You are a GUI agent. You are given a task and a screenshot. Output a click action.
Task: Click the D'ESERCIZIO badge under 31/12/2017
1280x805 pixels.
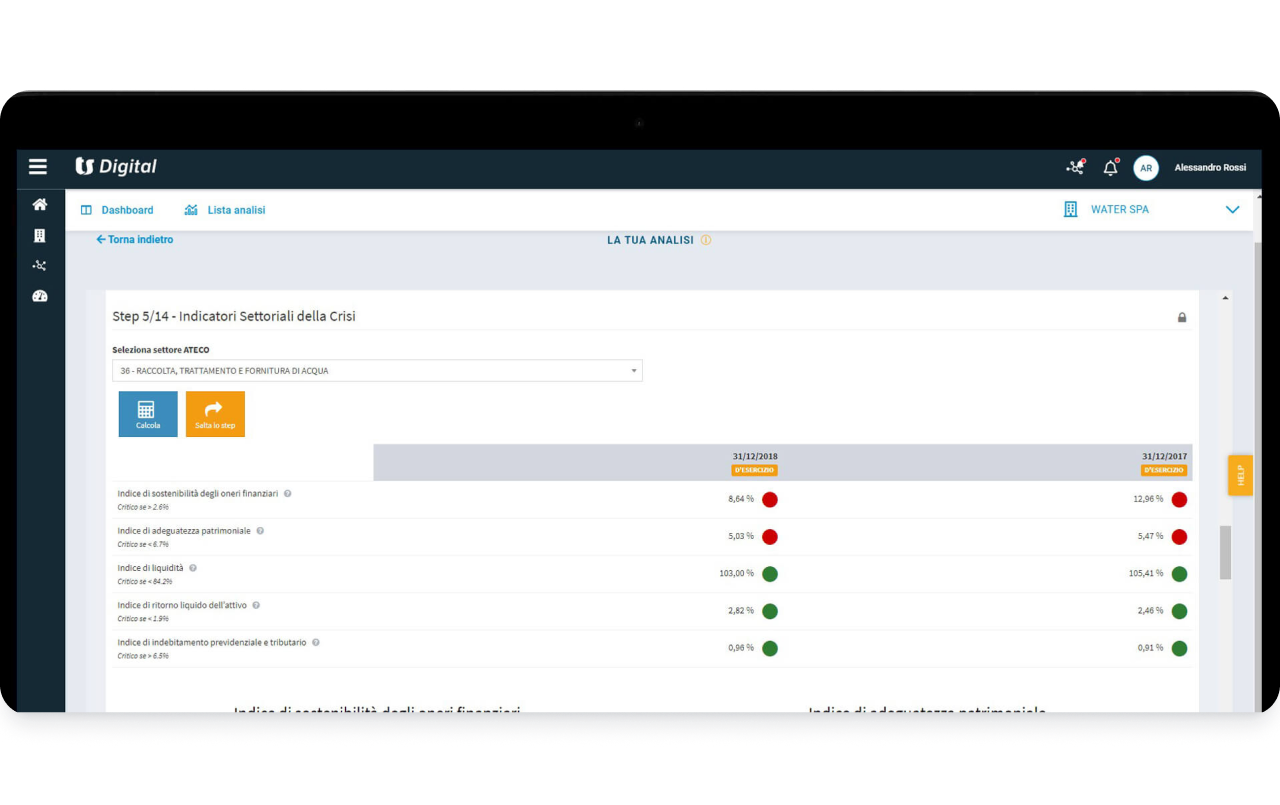coord(1164,470)
